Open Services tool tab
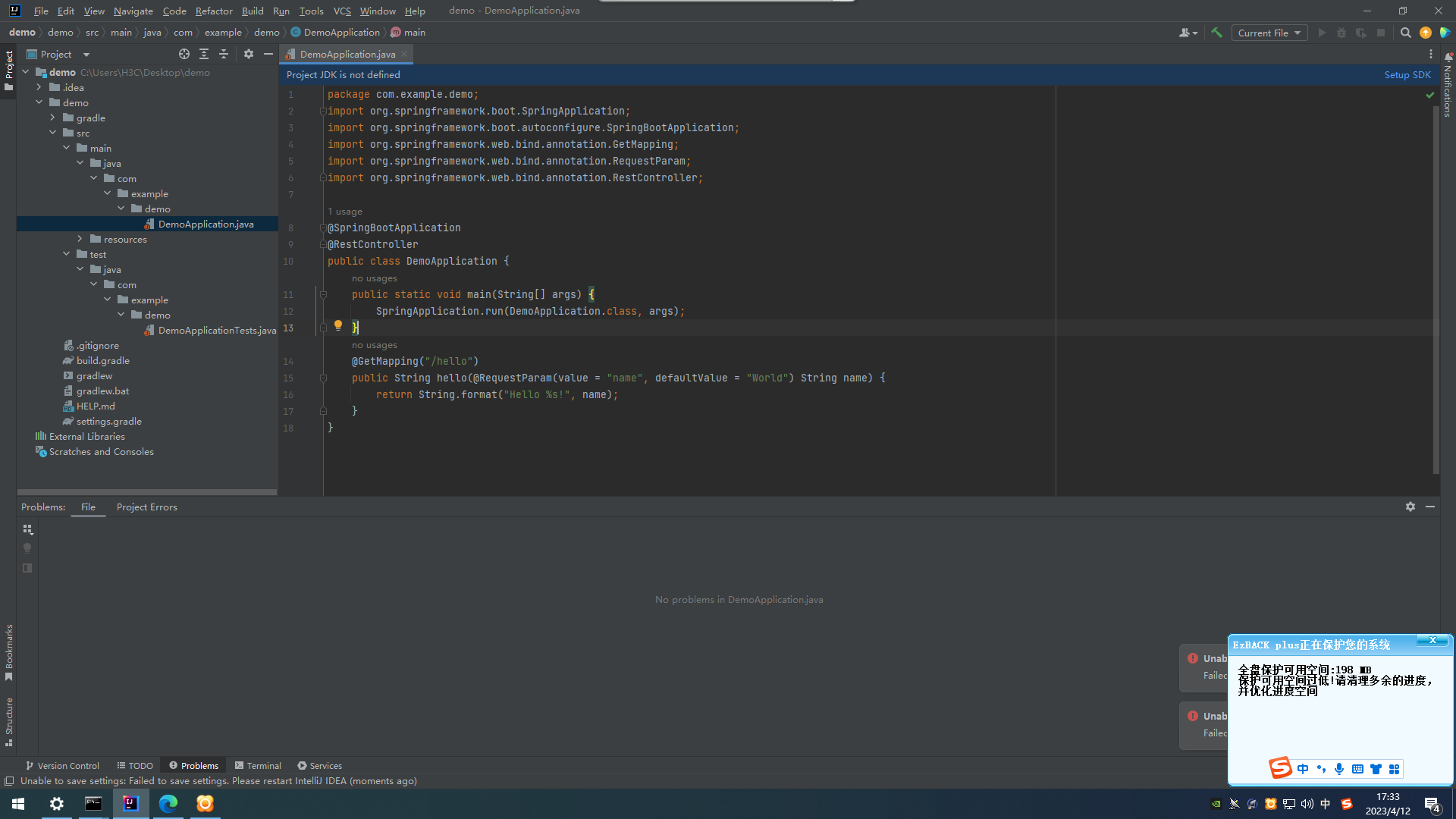 point(319,766)
